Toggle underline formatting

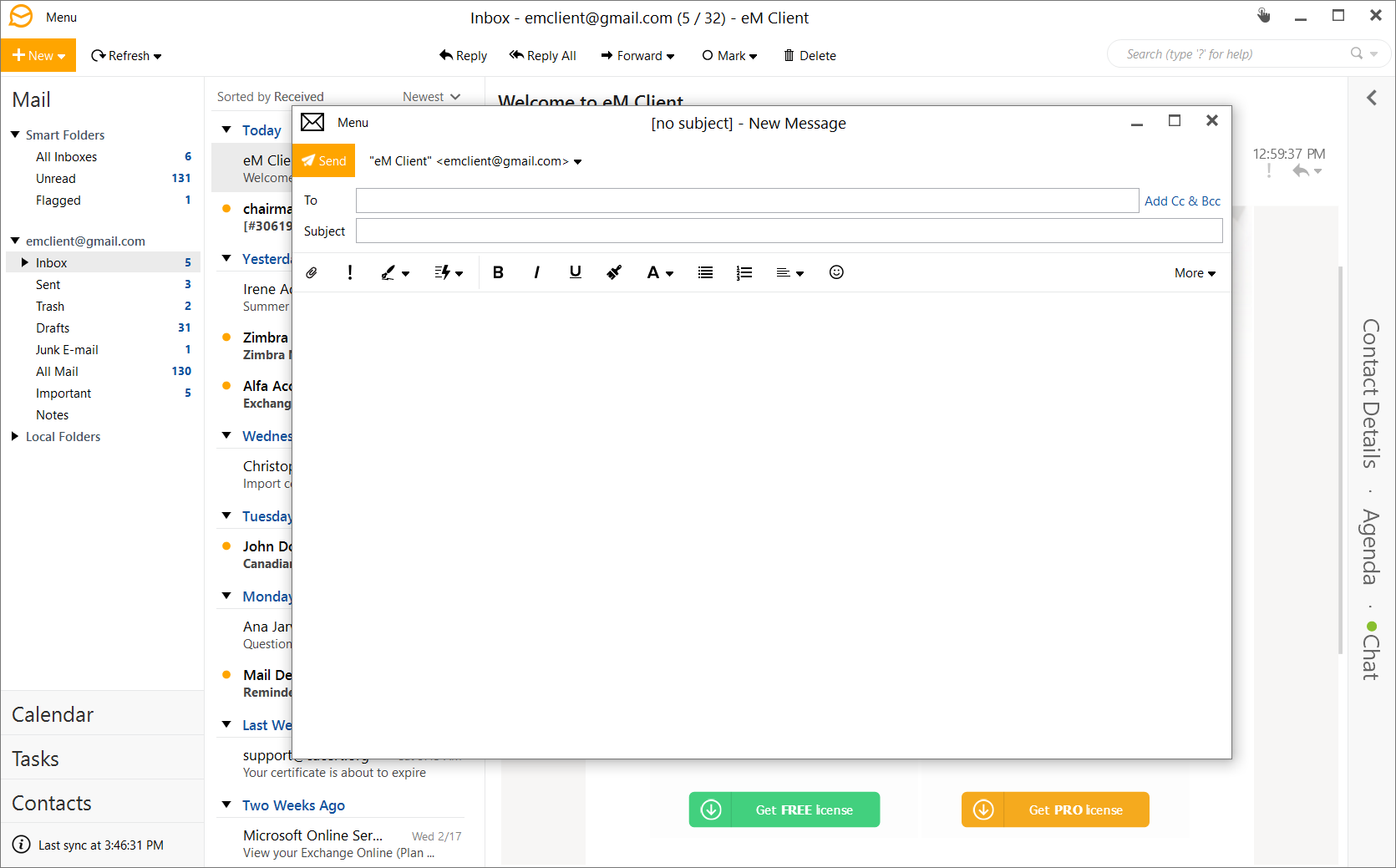tap(575, 272)
